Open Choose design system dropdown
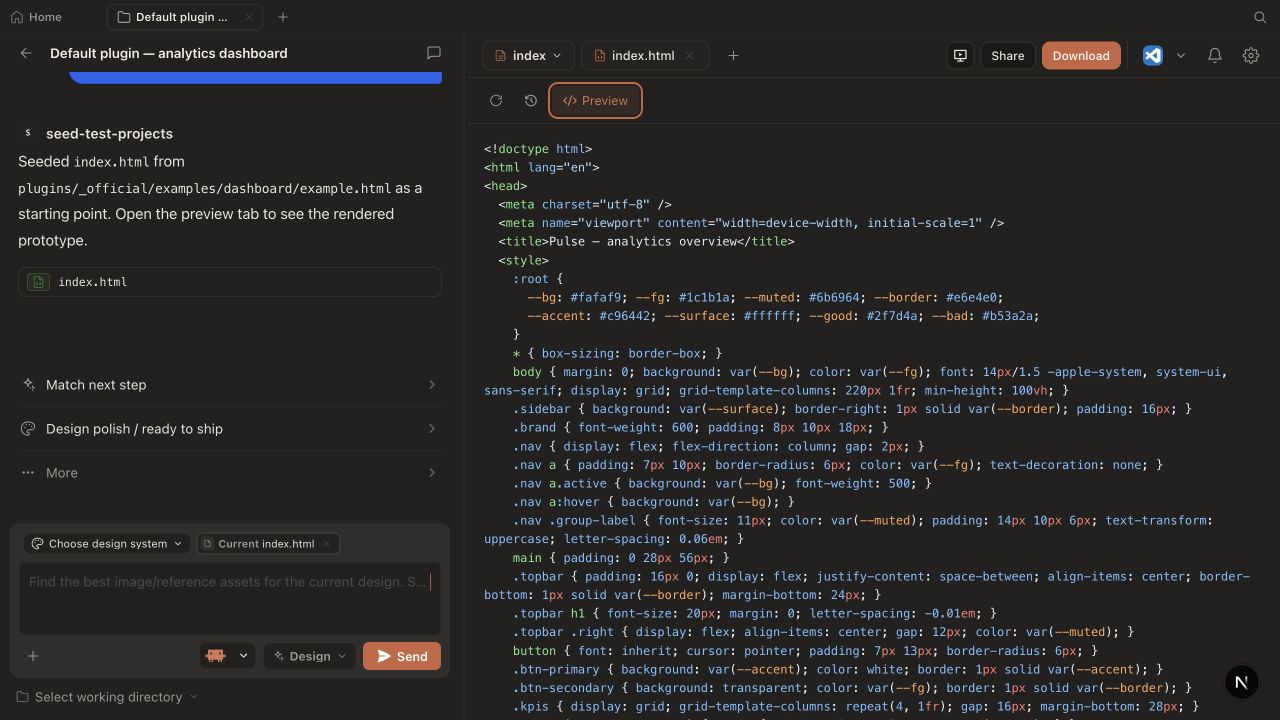The width and height of the screenshot is (1280, 720). click(x=107, y=544)
